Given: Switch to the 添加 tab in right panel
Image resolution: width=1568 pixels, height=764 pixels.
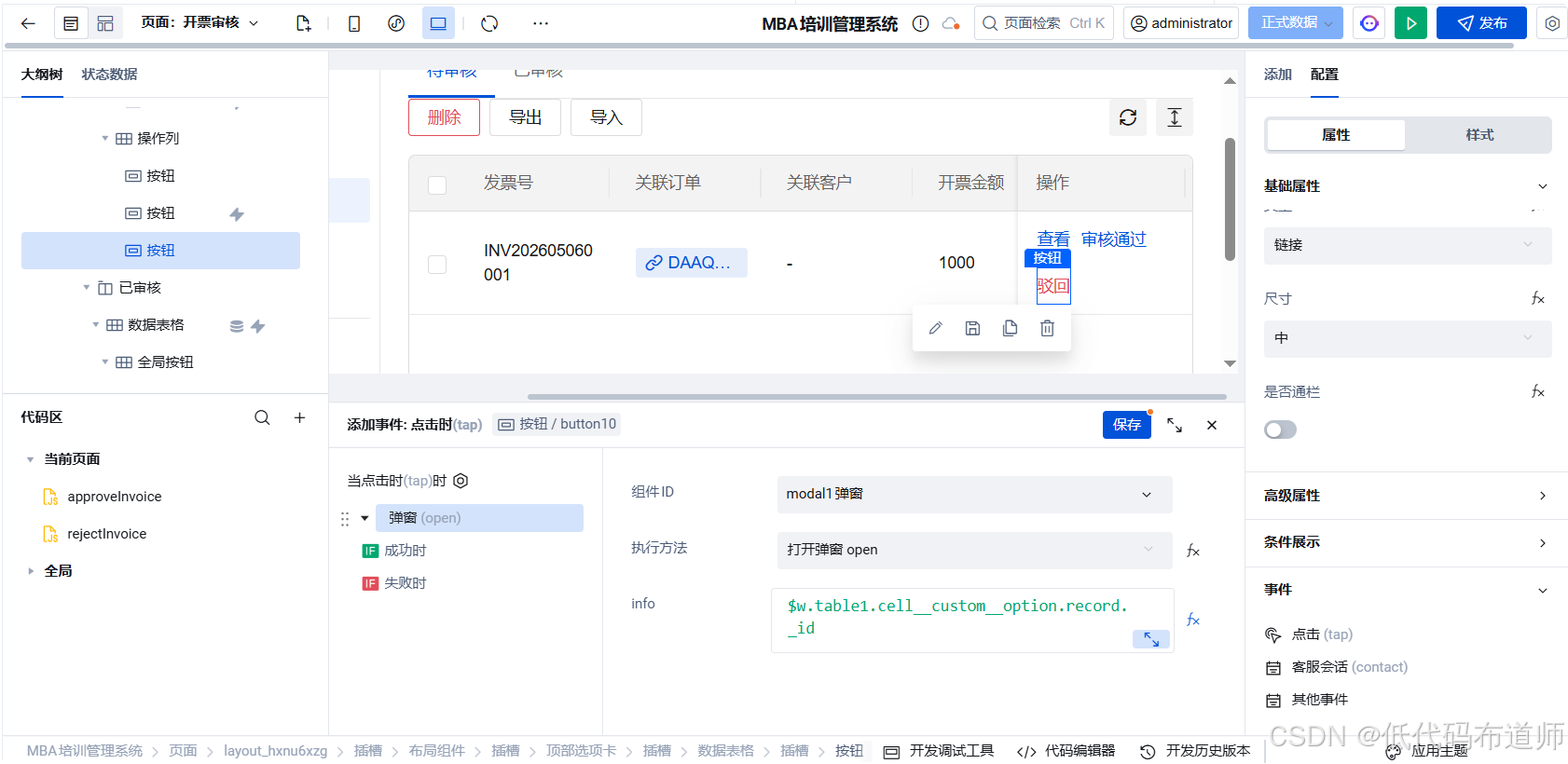Looking at the screenshot, I should click(x=1277, y=75).
